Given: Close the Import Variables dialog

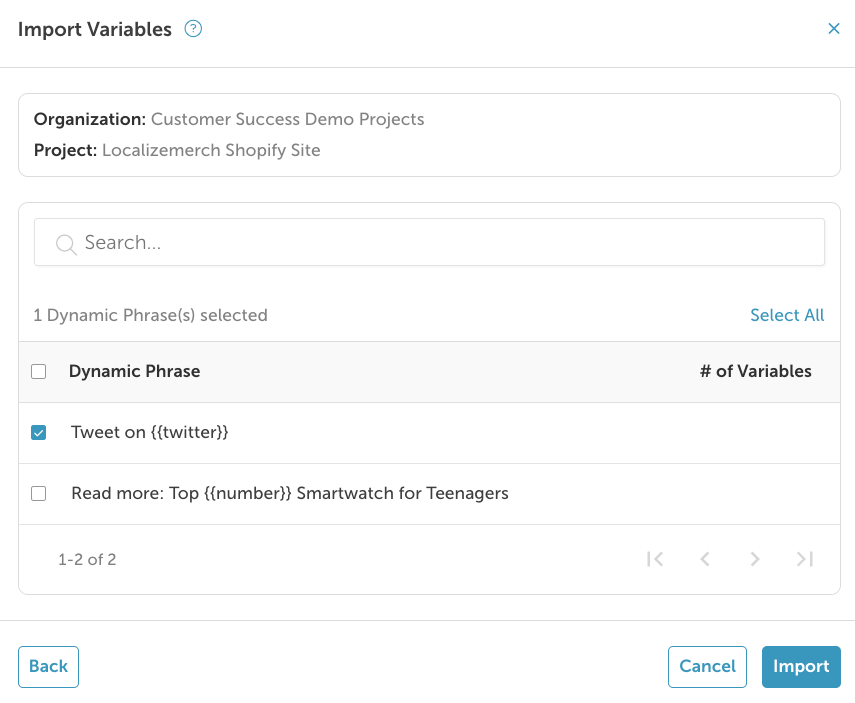Looking at the screenshot, I should 834,29.
